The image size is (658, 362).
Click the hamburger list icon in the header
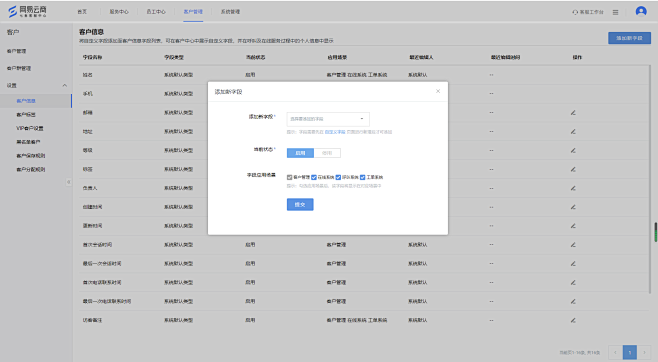(x=615, y=12)
